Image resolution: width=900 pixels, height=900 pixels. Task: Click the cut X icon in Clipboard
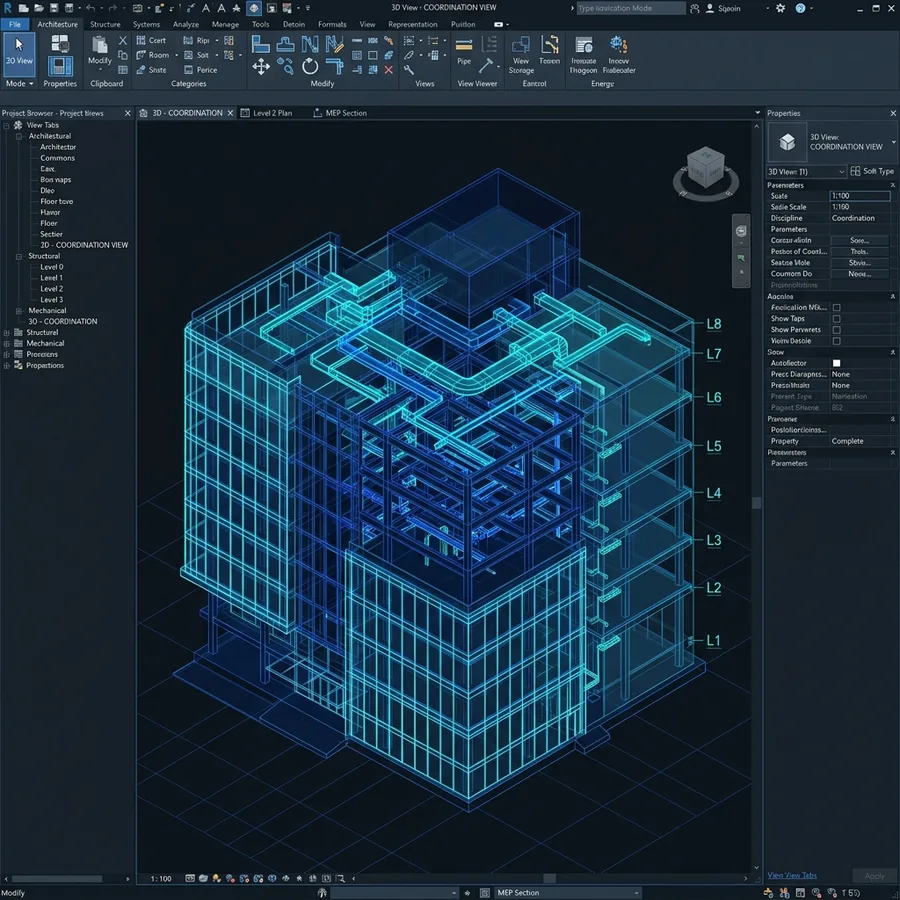pyautogui.click(x=122, y=40)
